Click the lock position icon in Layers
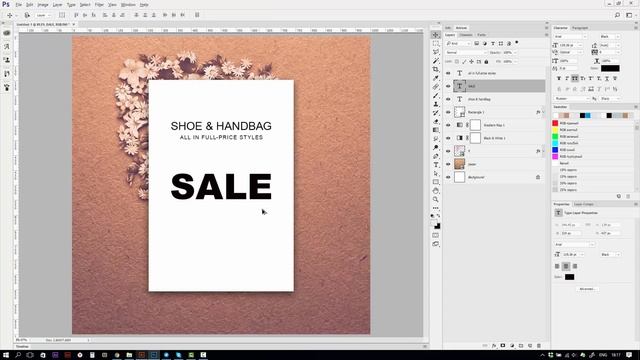This screenshot has height=360, width=640. point(471,62)
